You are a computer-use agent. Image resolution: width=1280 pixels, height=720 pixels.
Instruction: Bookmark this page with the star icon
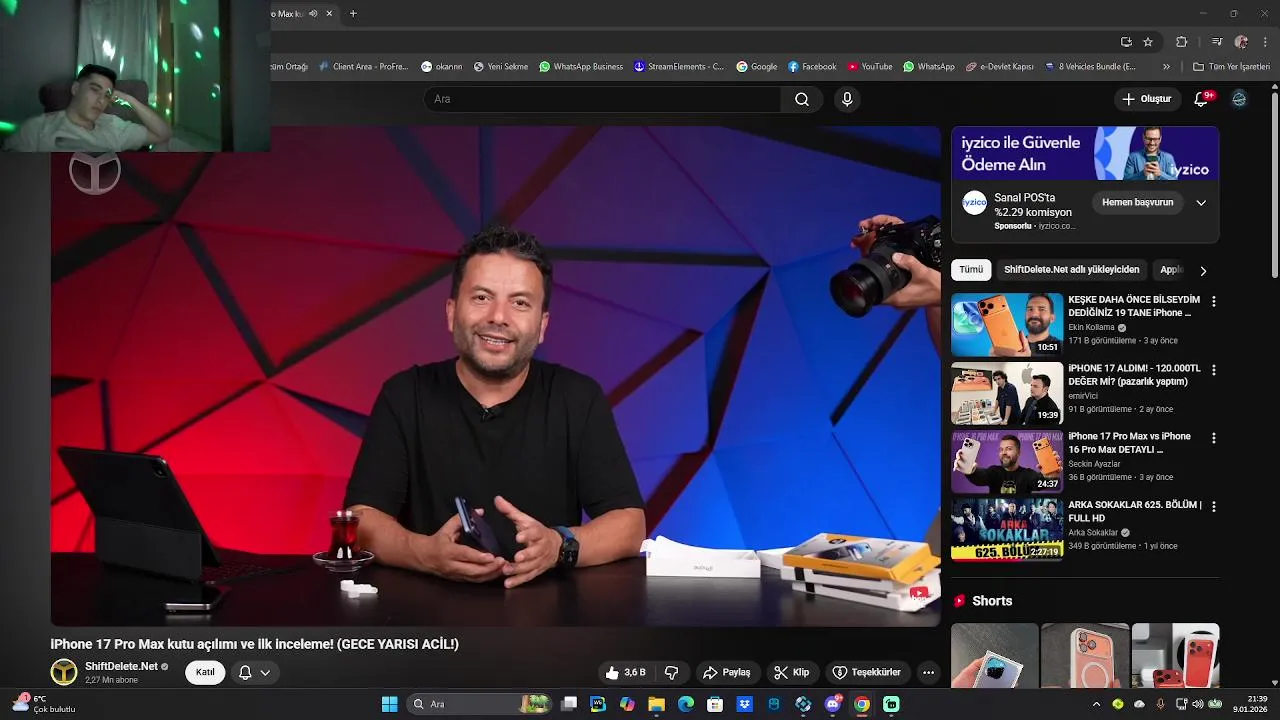1148,42
